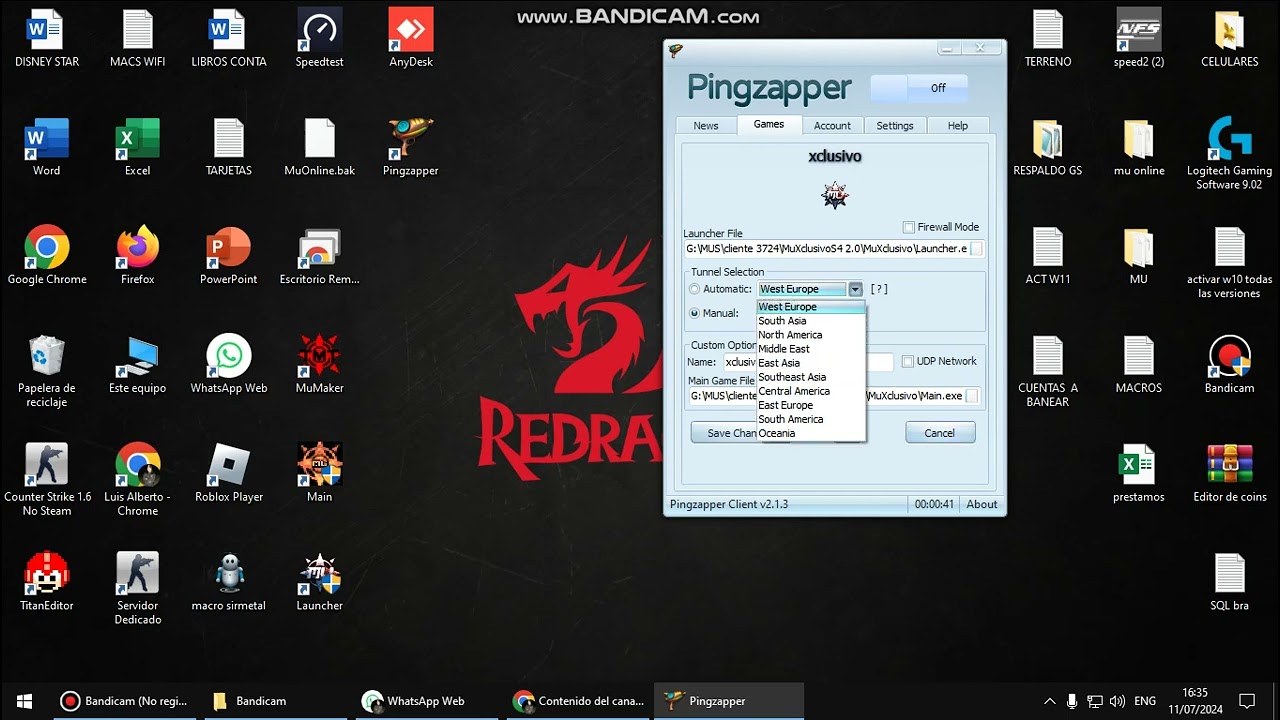The width and height of the screenshot is (1280, 720).
Task: Show hidden system tray icons
Action: (x=1049, y=701)
